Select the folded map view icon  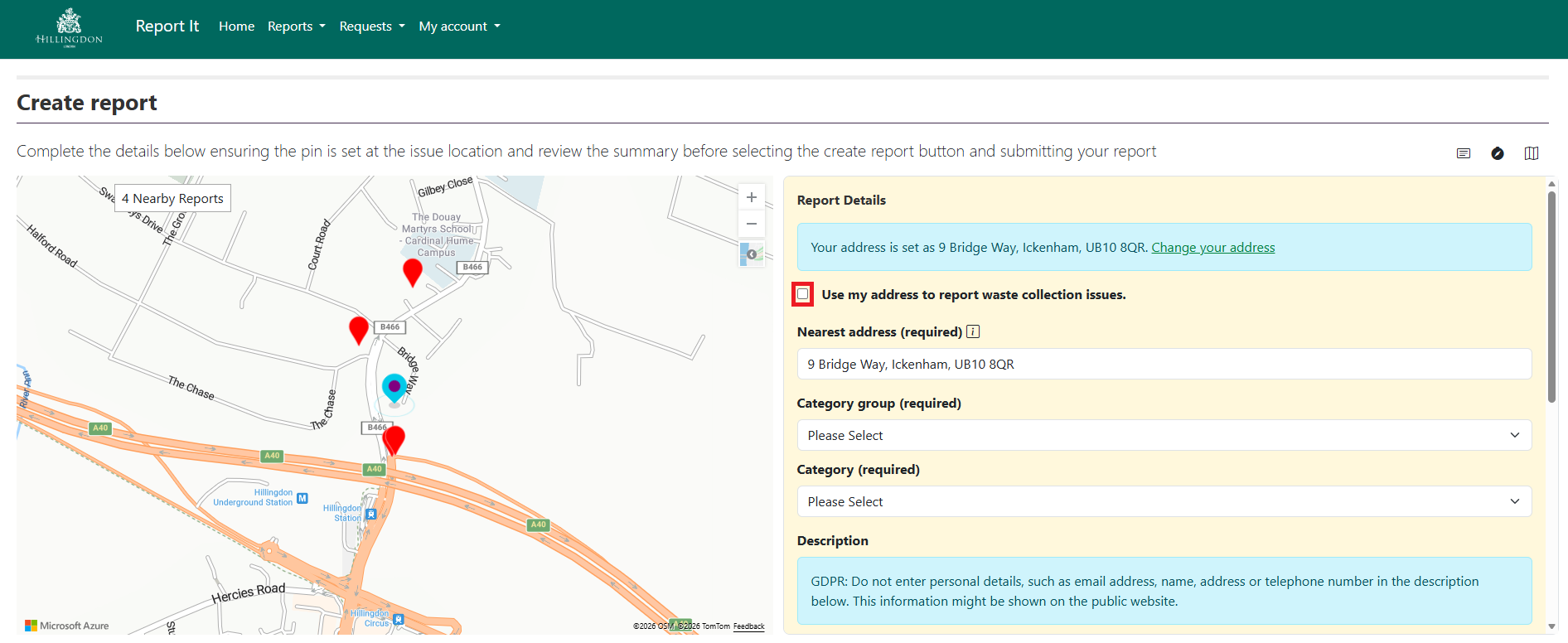pyautogui.click(x=1532, y=153)
